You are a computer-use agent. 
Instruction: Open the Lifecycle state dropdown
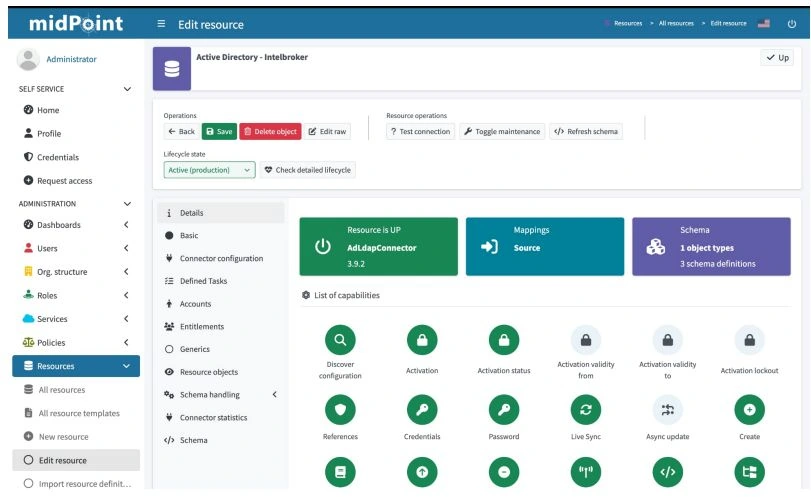[209, 170]
